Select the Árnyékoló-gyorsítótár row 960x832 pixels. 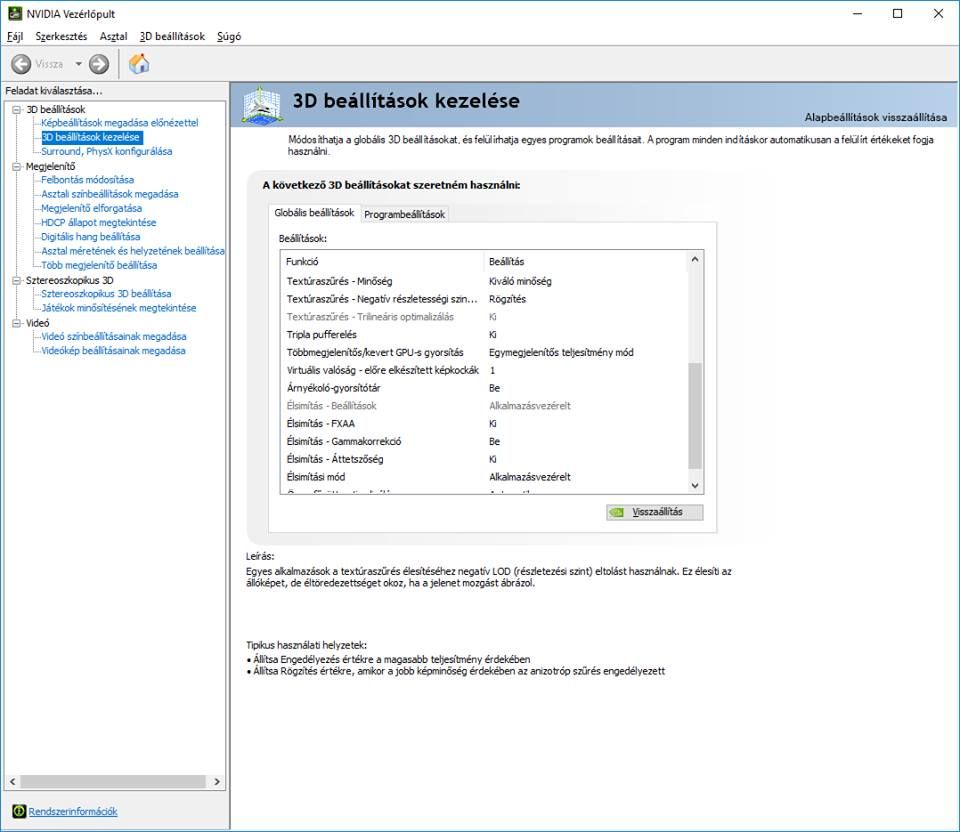484,388
